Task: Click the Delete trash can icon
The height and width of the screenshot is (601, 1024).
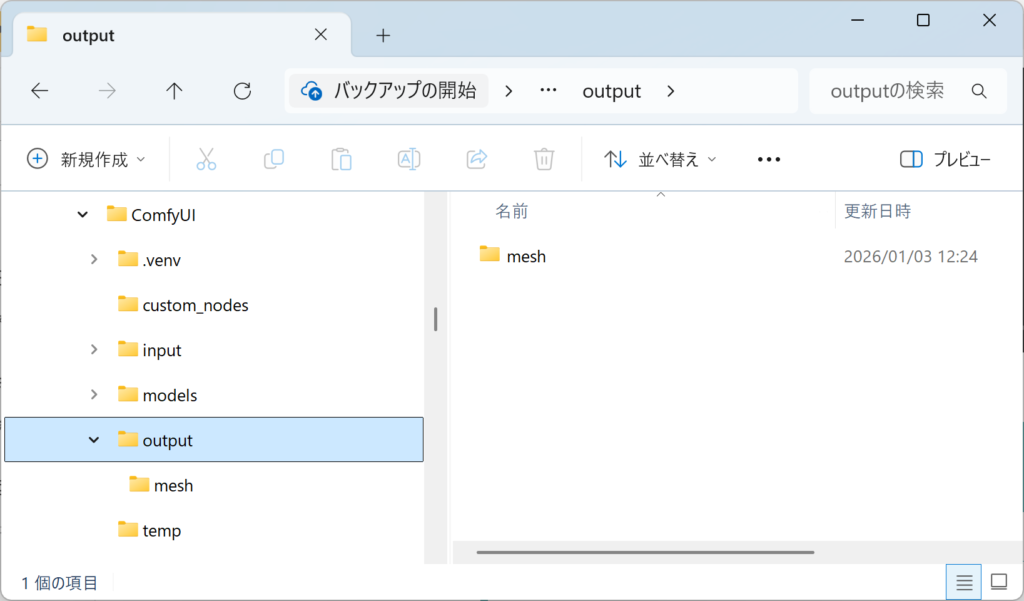Action: [544, 159]
